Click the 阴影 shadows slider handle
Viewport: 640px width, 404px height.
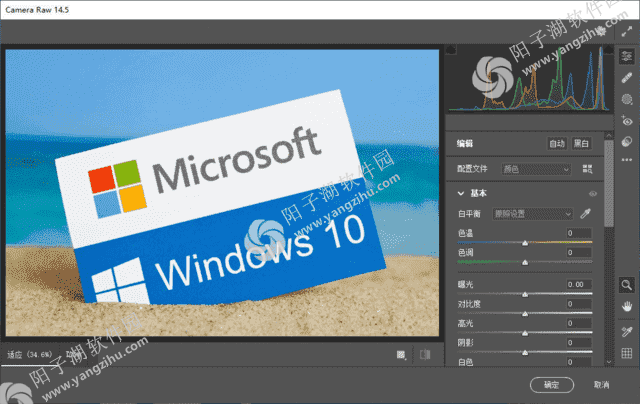coord(525,353)
